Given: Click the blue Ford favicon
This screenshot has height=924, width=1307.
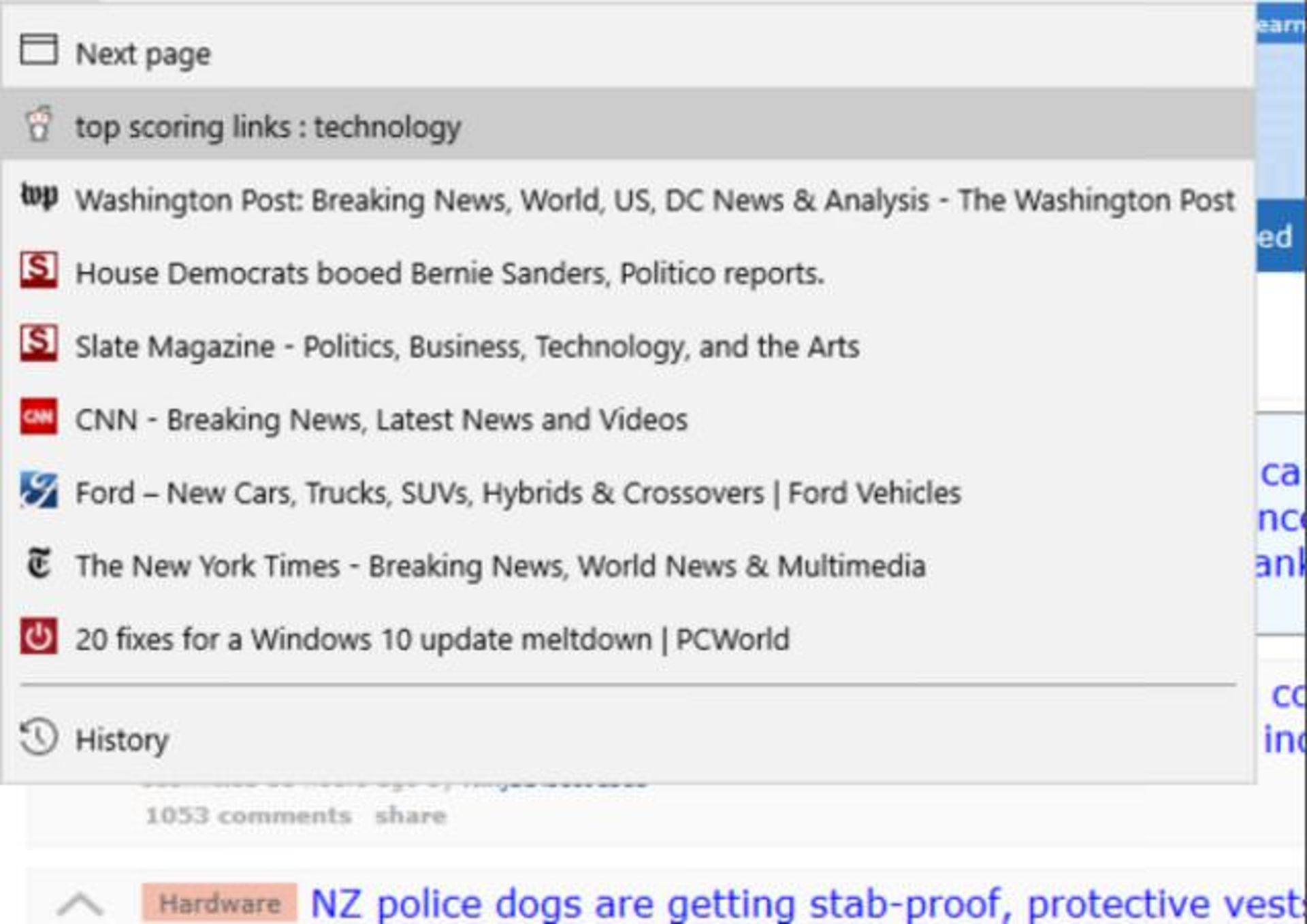Looking at the screenshot, I should pos(38,490).
